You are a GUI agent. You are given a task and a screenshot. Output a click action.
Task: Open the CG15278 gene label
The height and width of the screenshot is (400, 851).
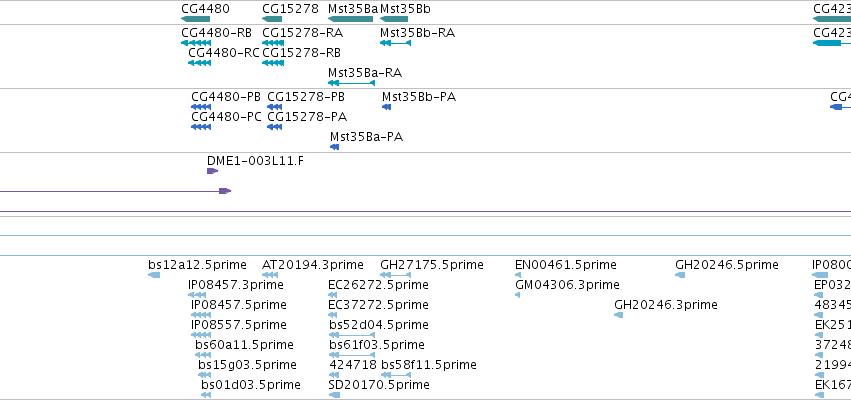click(290, 9)
